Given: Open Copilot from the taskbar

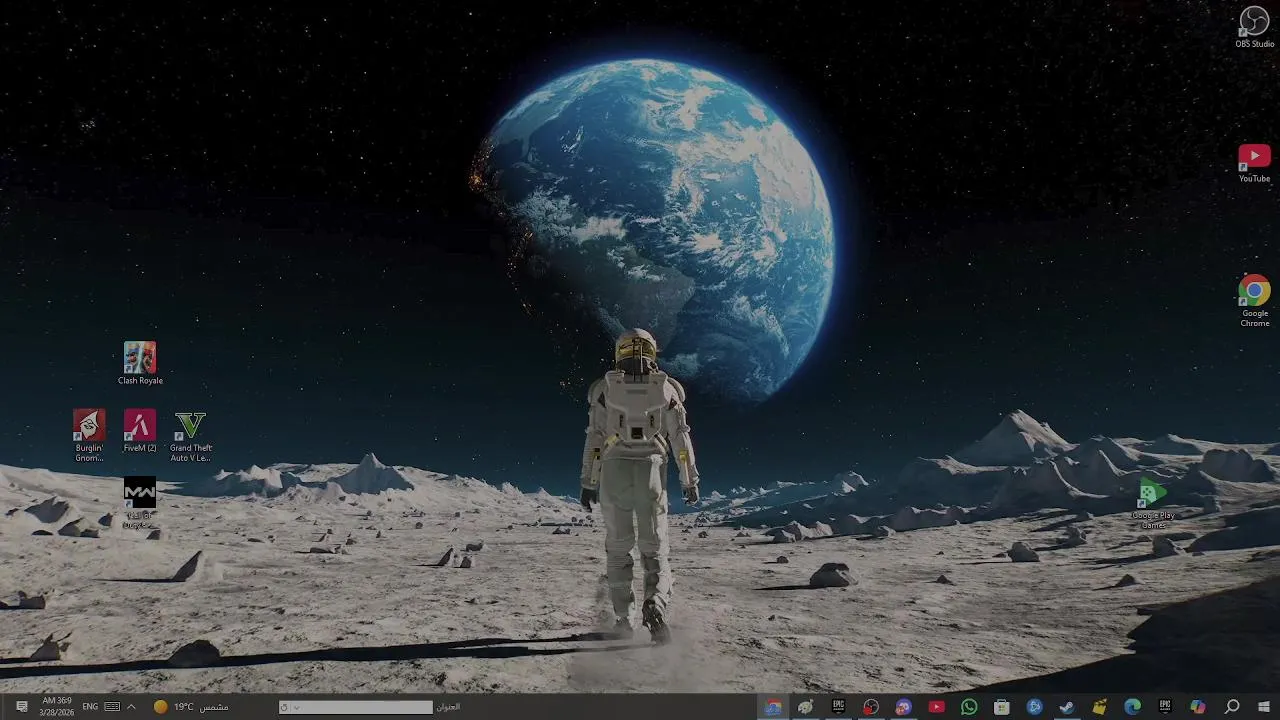Looking at the screenshot, I should (1198, 707).
